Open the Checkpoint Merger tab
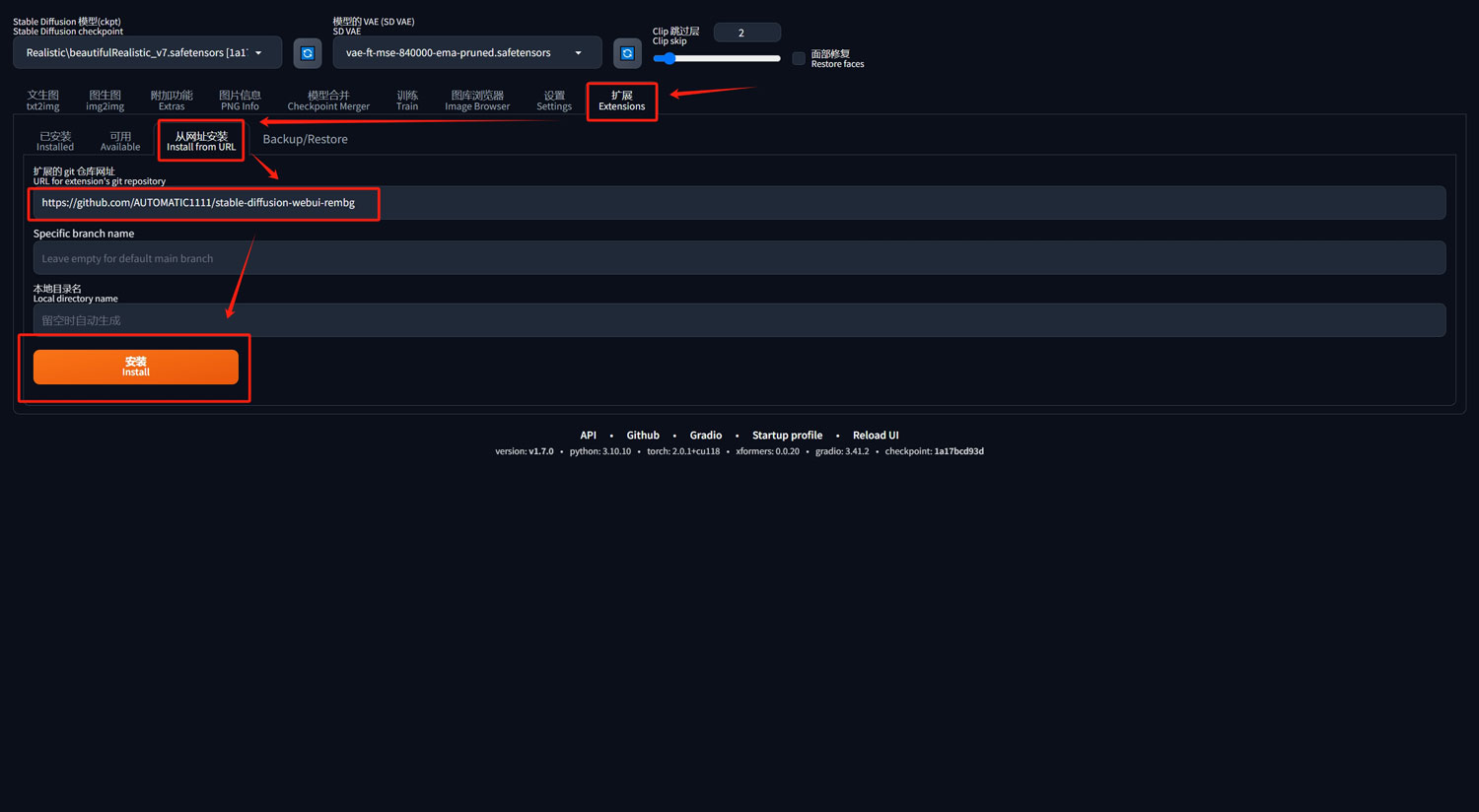 pos(328,101)
